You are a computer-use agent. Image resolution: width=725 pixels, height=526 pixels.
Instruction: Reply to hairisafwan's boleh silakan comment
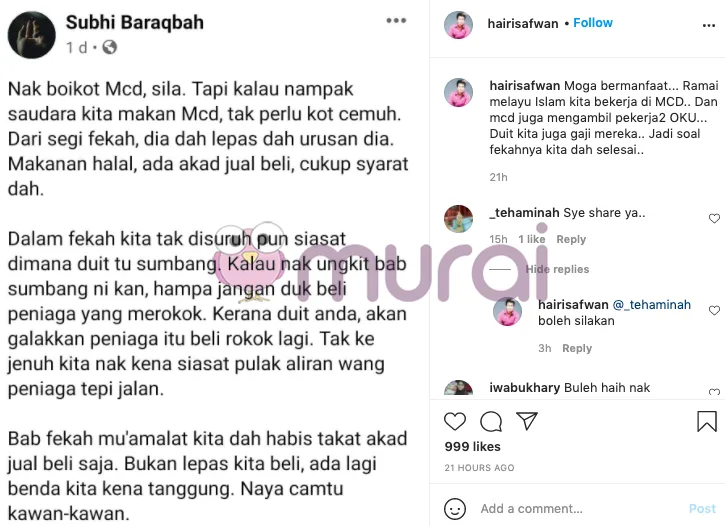[x=577, y=348]
